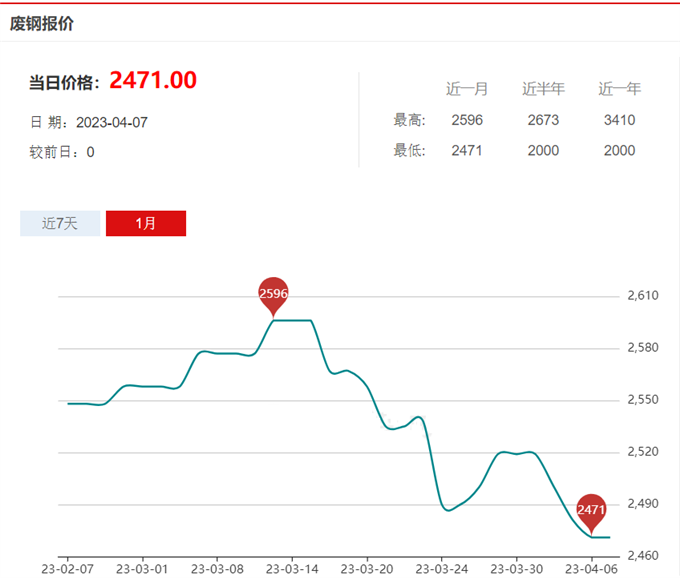Click the half-year low value 2000
Screen dimensions: 680x578
(543, 150)
